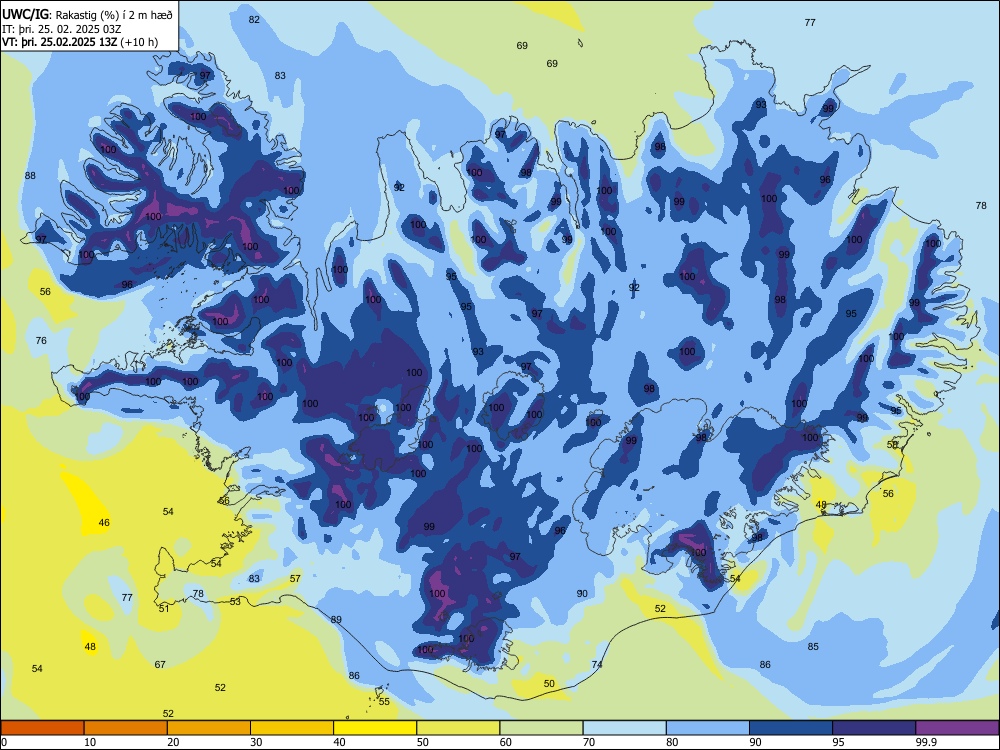Click the humidity value '57' on the map
The width and height of the screenshot is (1000, 750).
point(295,578)
